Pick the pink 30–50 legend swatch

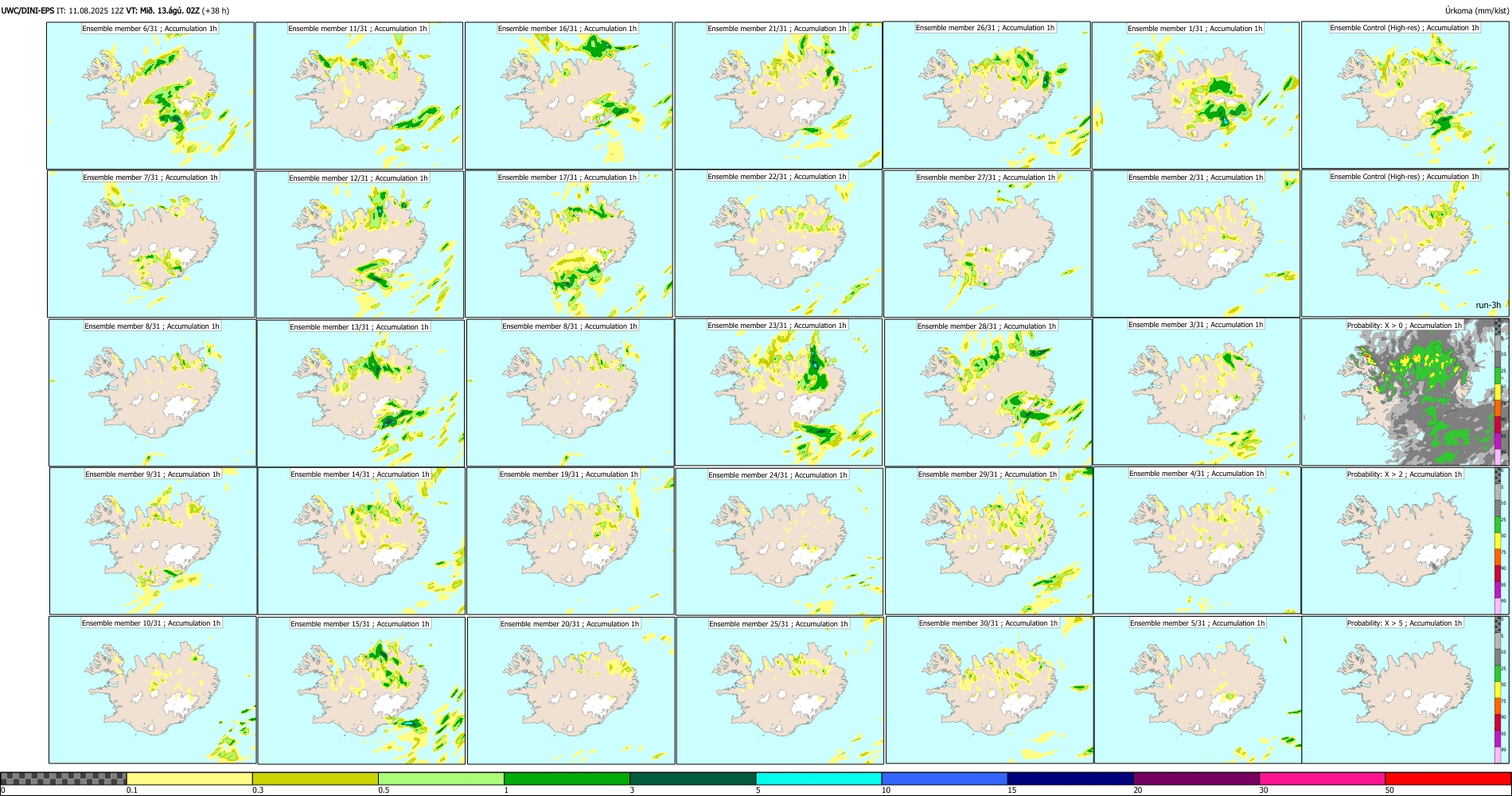tap(1322, 778)
